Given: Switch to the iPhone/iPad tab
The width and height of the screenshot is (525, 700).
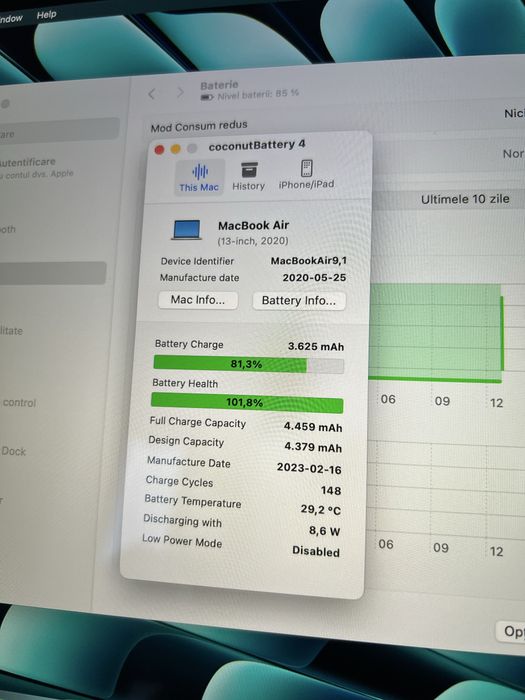Looking at the screenshot, I should 306,175.
